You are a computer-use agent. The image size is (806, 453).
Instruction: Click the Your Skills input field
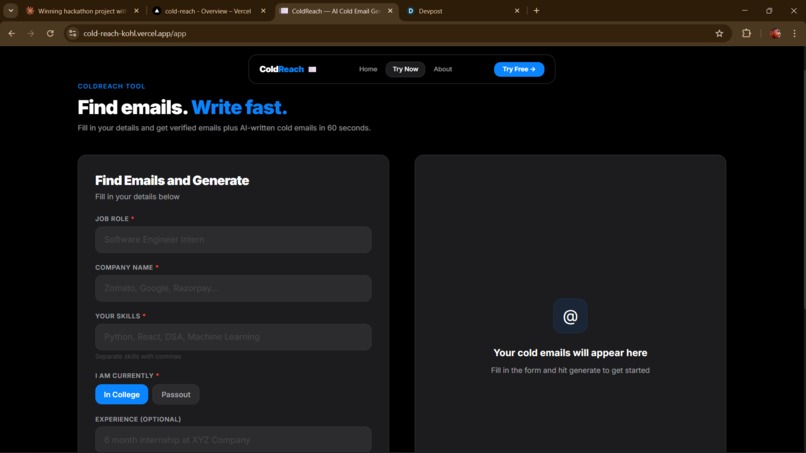click(233, 337)
